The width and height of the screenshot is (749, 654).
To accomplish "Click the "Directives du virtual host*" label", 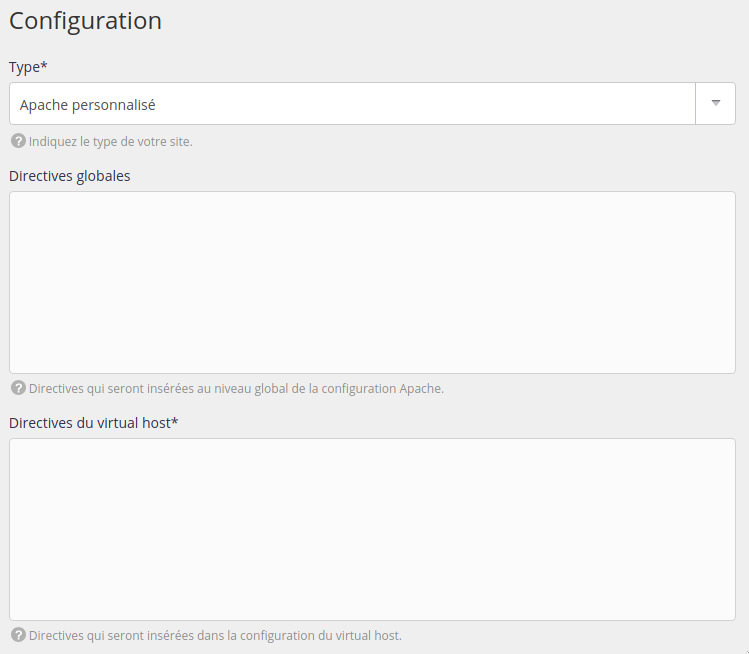I will (x=93, y=422).
